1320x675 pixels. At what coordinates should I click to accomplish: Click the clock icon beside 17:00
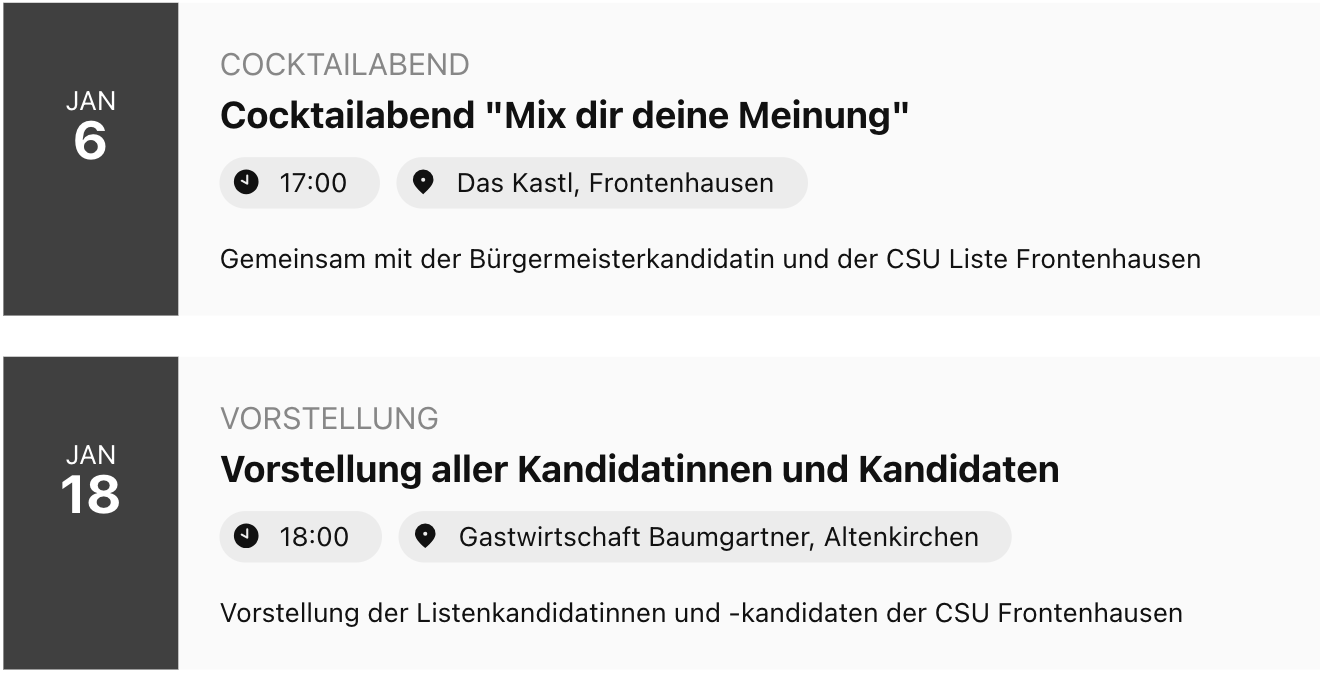246,182
